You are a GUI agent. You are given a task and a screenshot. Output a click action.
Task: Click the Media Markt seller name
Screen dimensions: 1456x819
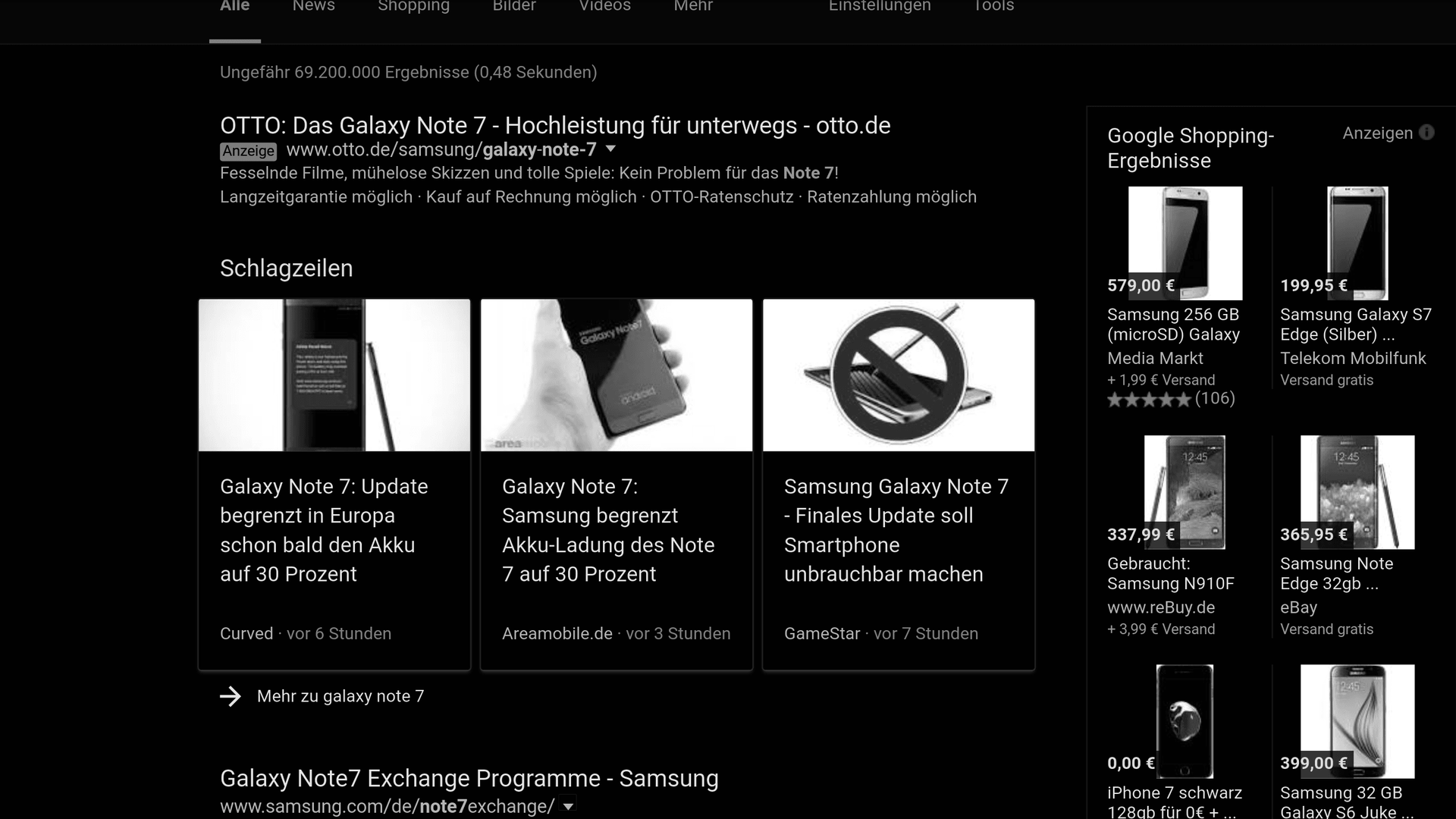1155,358
